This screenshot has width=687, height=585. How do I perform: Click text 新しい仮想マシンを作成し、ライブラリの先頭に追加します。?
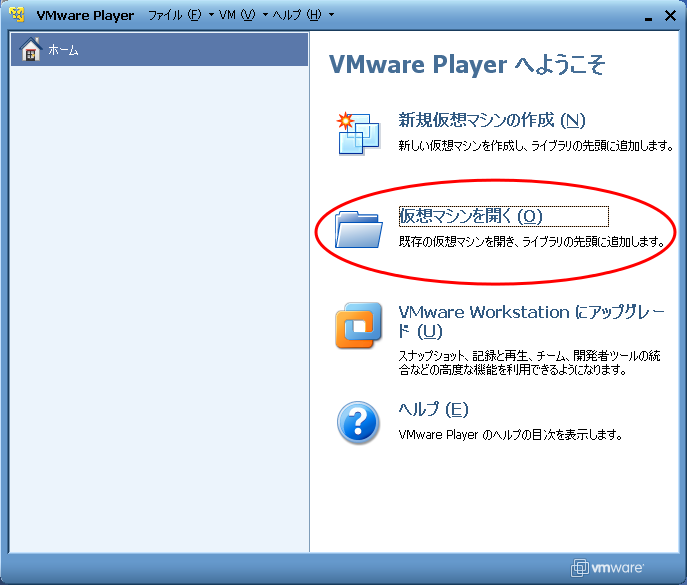pos(536,145)
